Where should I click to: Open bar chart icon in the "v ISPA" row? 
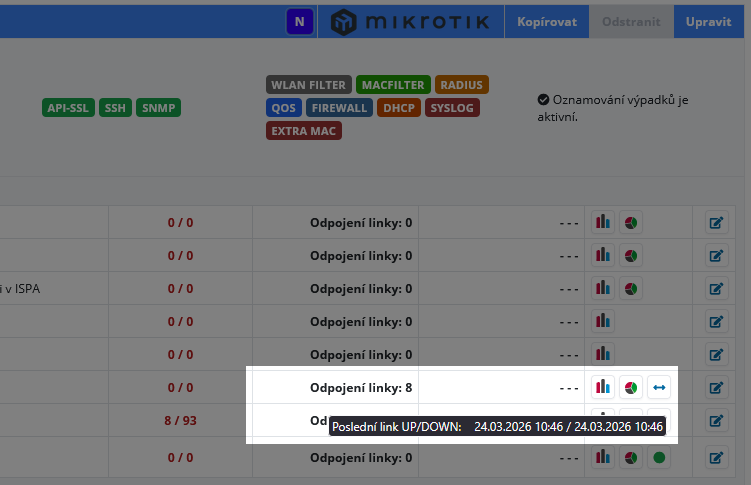click(x=603, y=288)
